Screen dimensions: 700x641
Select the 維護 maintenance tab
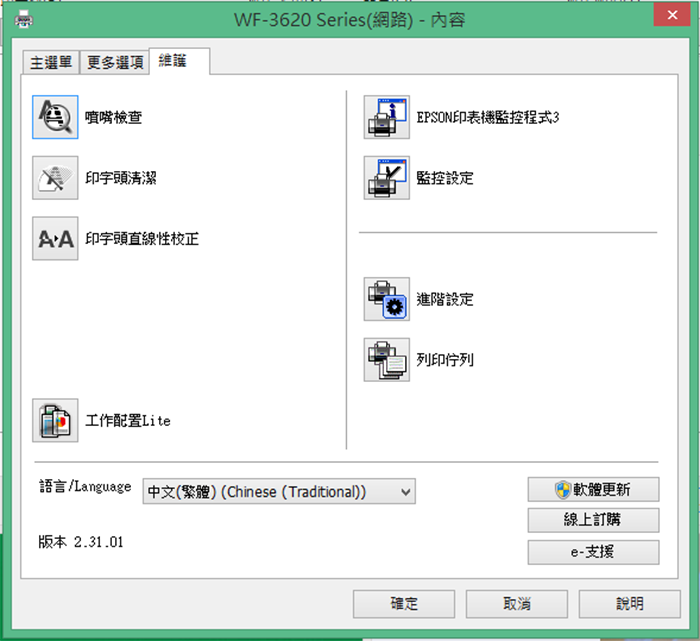tap(179, 61)
